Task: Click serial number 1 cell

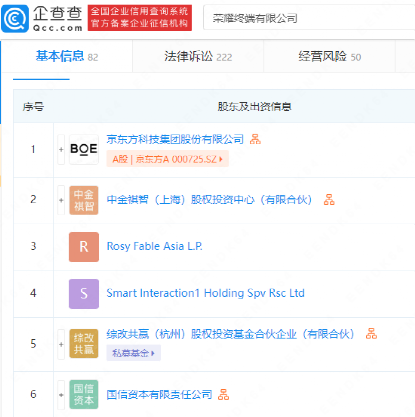Action: 33,149
